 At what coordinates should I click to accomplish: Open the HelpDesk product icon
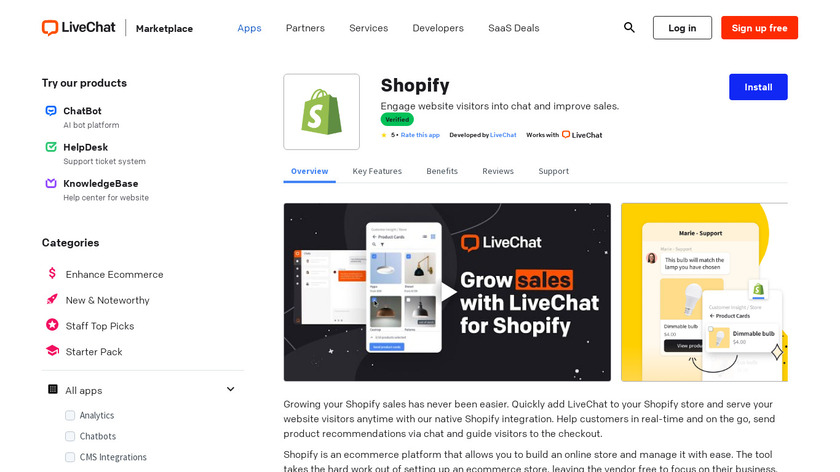point(51,147)
